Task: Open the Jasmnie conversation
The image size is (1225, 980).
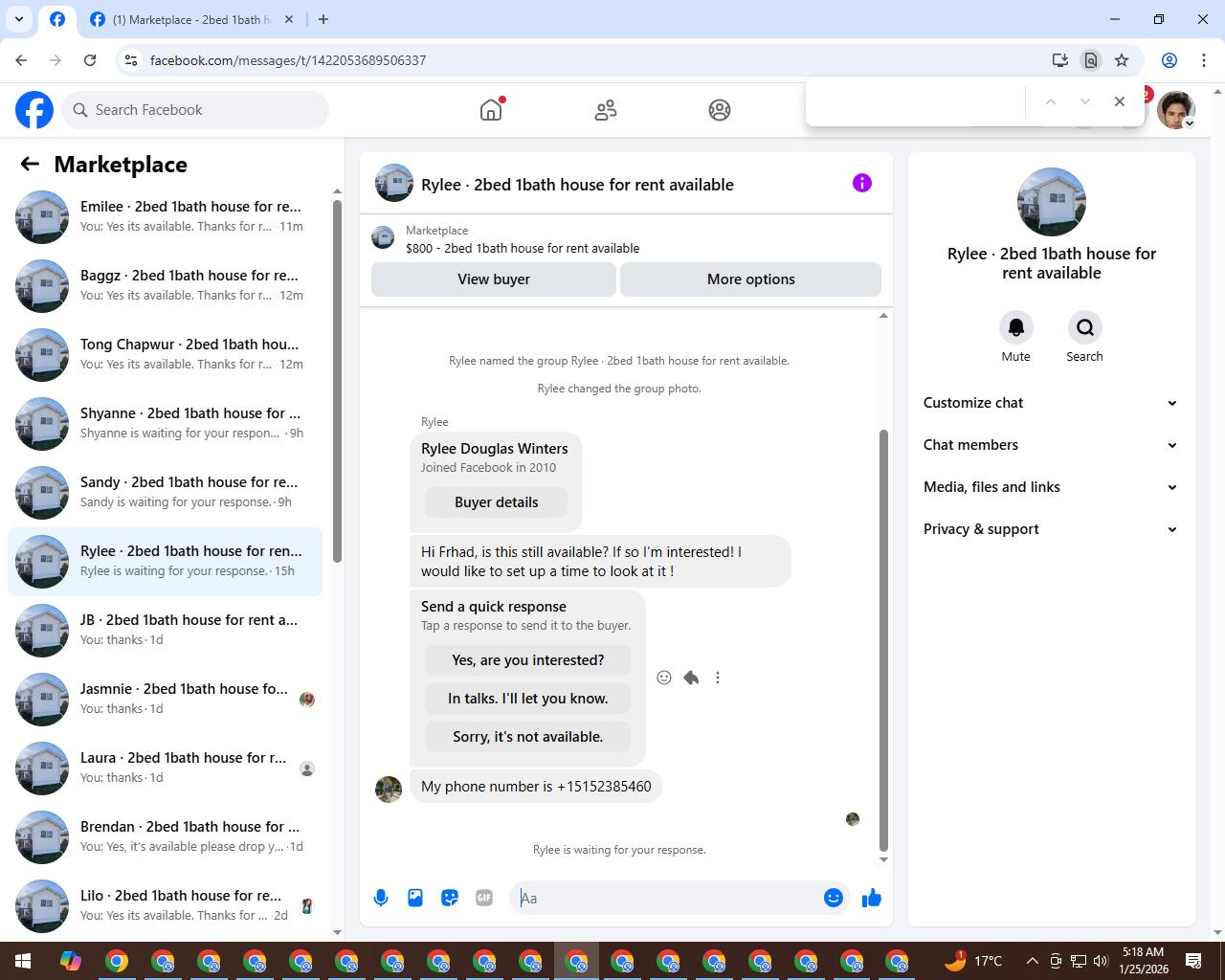Action: (x=165, y=700)
